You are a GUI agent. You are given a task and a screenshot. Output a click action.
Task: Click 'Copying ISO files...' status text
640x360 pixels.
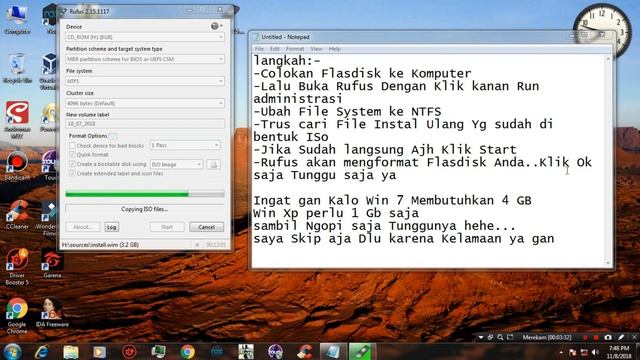[144, 209]
